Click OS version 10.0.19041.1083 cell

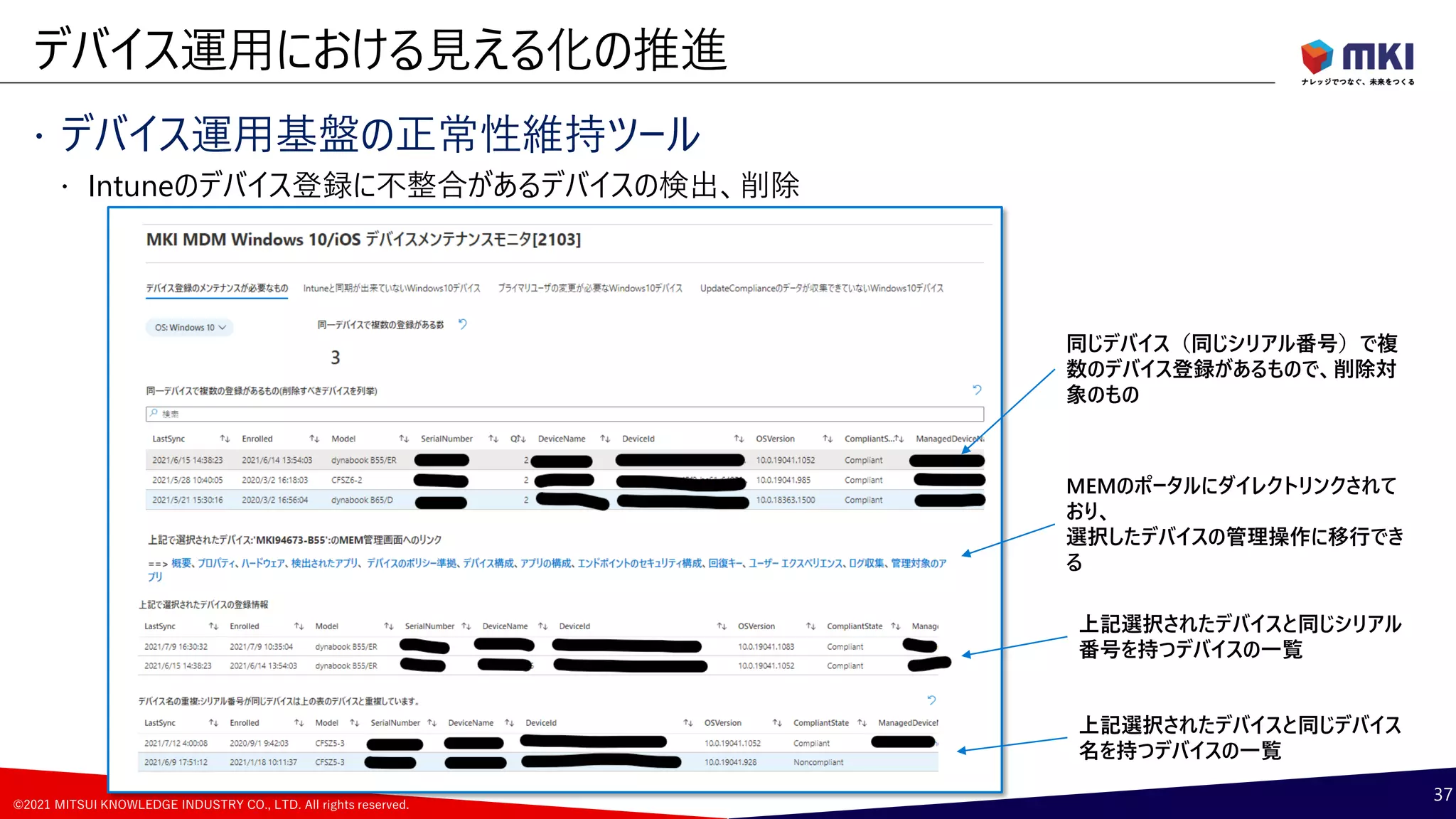766,646
